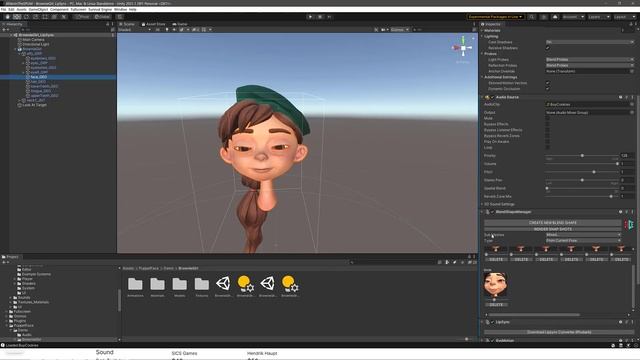This screenshot has width=640, height=360.
Task: Open the GameObject menu
Action: pyautogui.click(x=38, y=9)
